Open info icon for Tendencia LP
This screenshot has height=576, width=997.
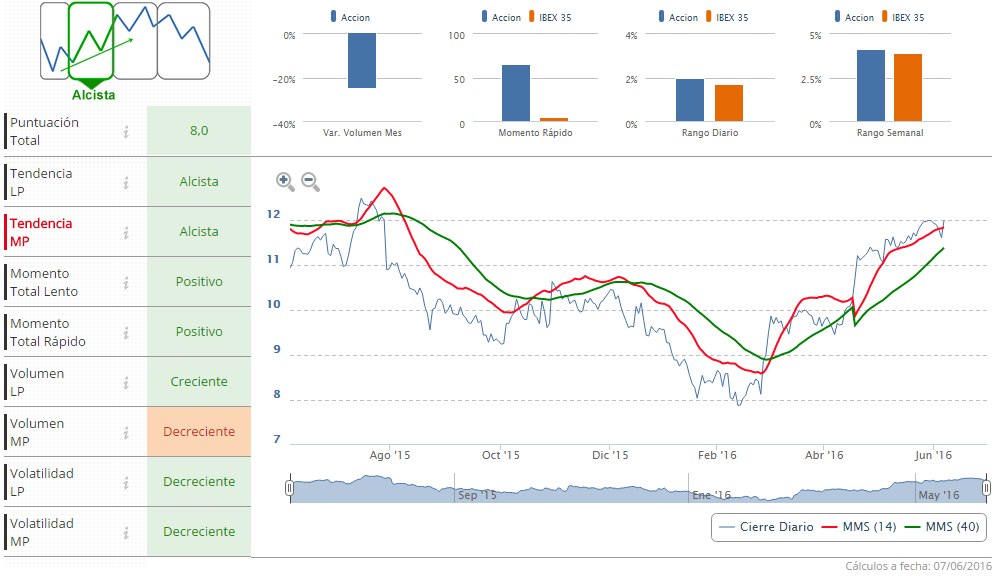point(127,182)
